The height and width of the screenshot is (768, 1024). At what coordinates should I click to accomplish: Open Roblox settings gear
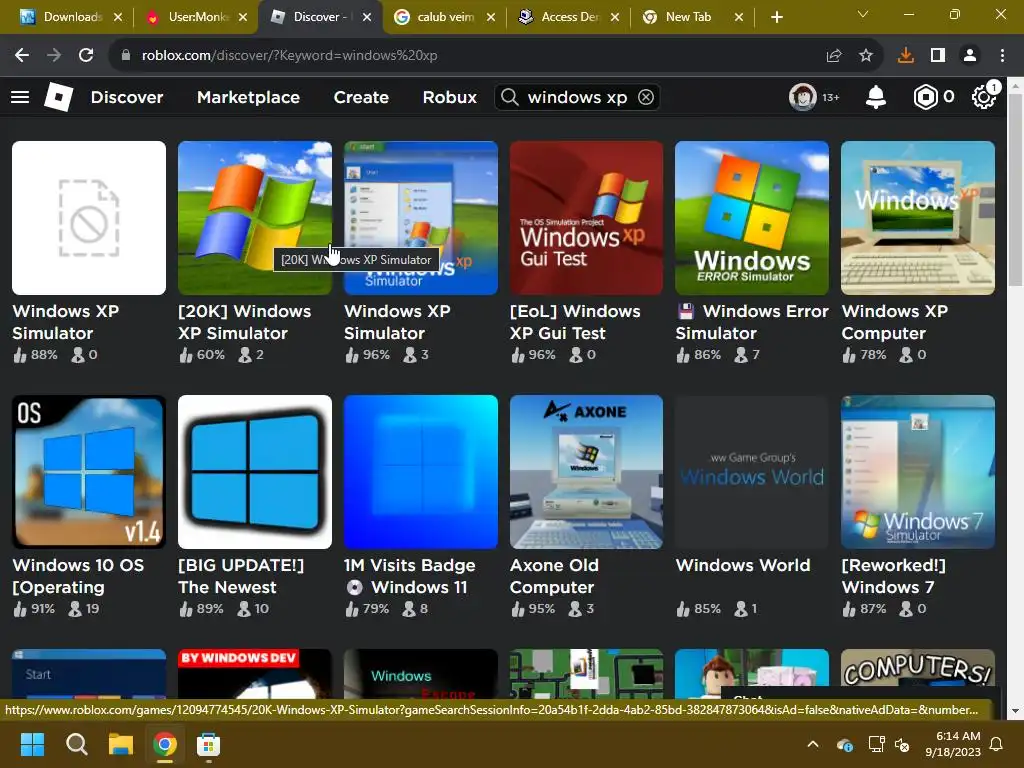984,97
